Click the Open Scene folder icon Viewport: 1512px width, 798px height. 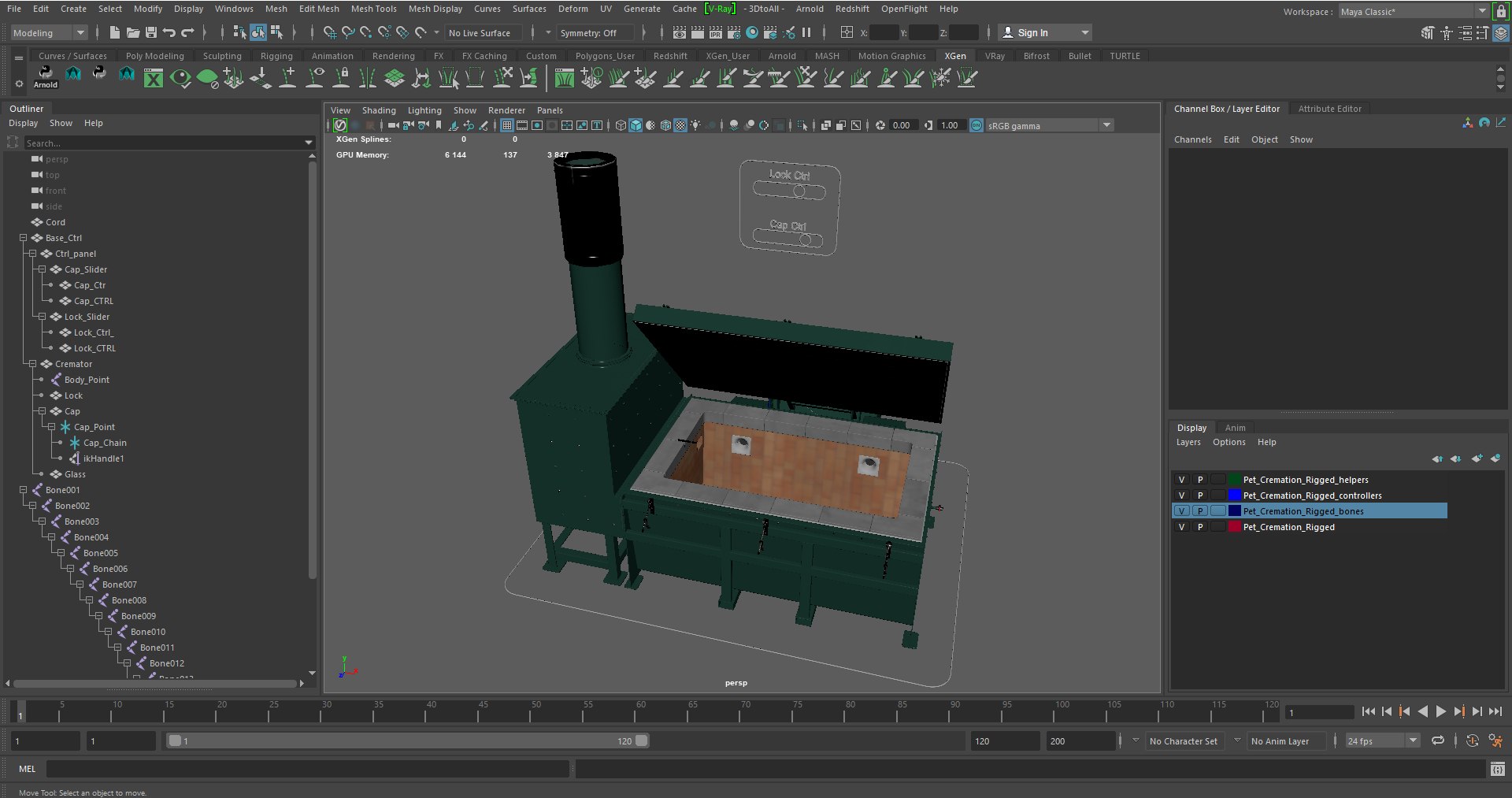pyautogui.click(x=133, y=32)
